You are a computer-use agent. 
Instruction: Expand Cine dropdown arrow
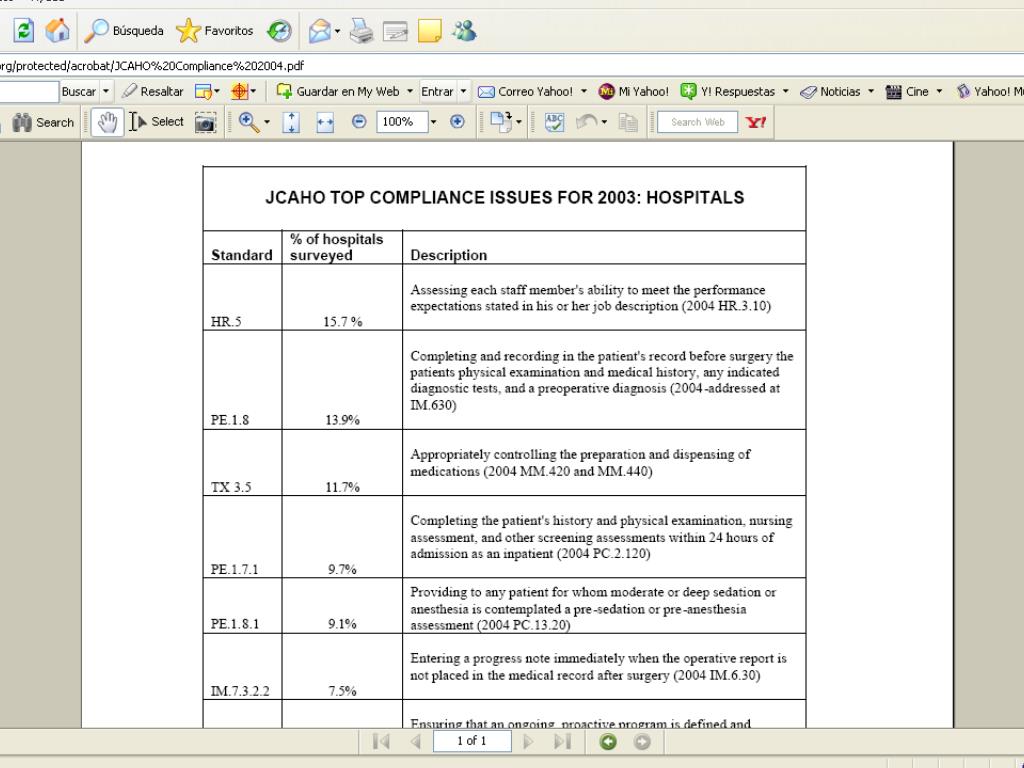(x=939, y=91)
